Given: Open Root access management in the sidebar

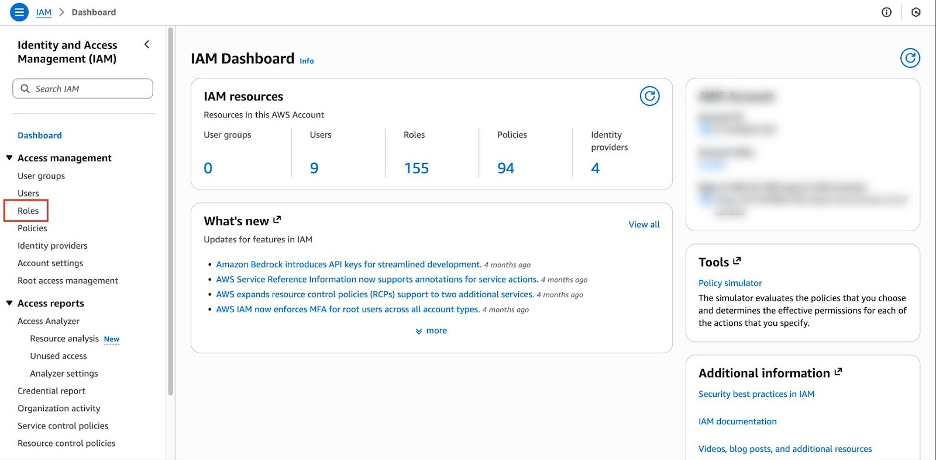Looking at the screenshot, I should click(x=67, y=280).
